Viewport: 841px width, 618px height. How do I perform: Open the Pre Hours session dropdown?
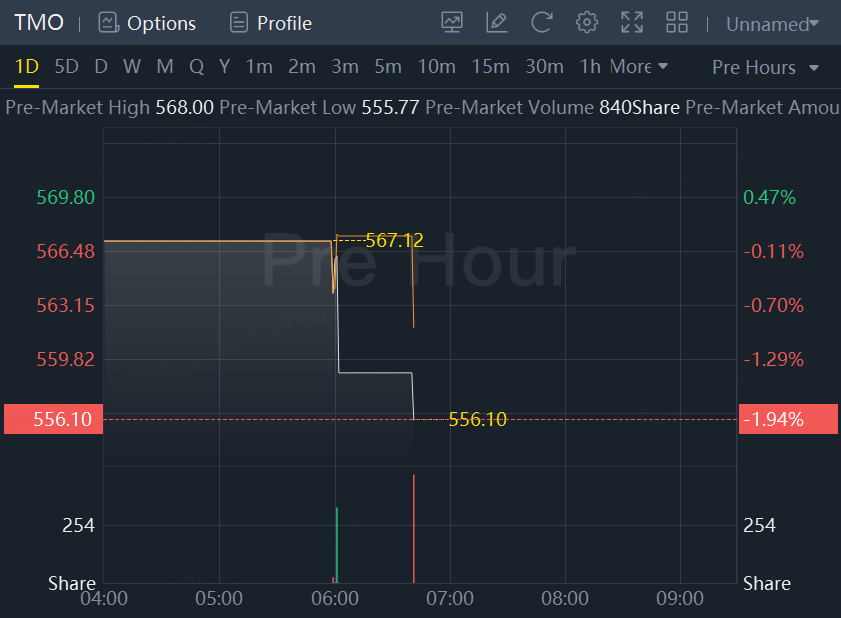tap(765, 67)
